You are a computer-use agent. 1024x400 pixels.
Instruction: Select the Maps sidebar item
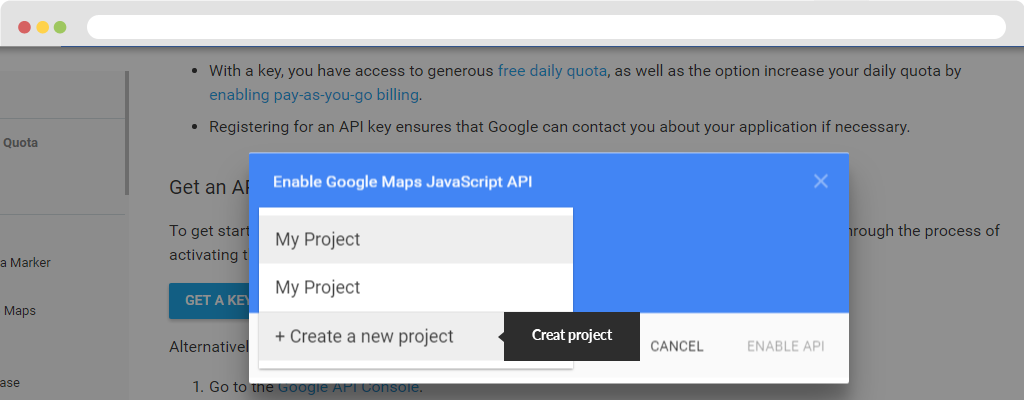(x=20, y=310)
